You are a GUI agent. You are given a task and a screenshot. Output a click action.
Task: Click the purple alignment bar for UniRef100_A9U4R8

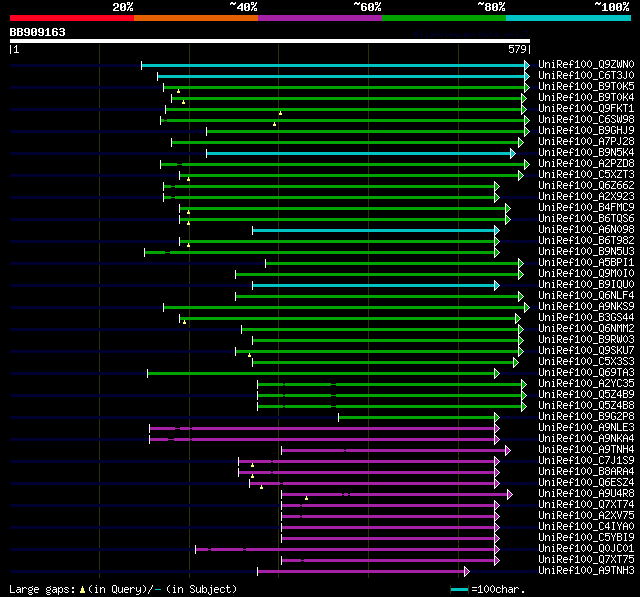[396, 495]
